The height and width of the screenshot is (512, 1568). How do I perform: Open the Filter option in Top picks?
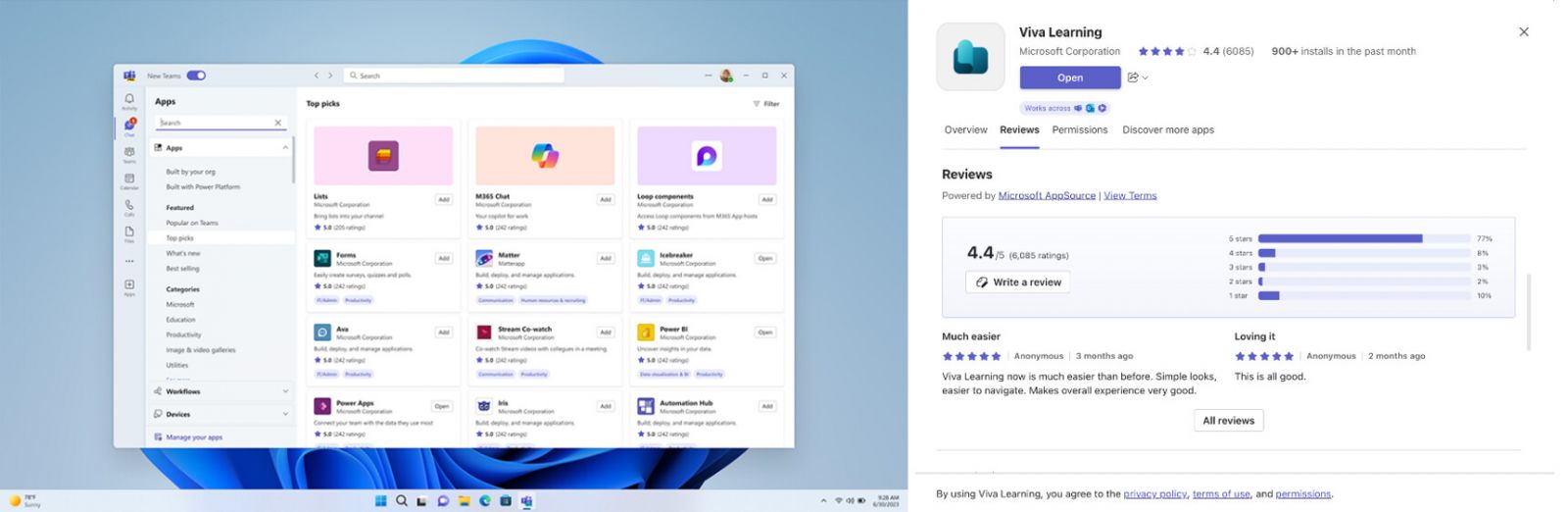point(766,103)
